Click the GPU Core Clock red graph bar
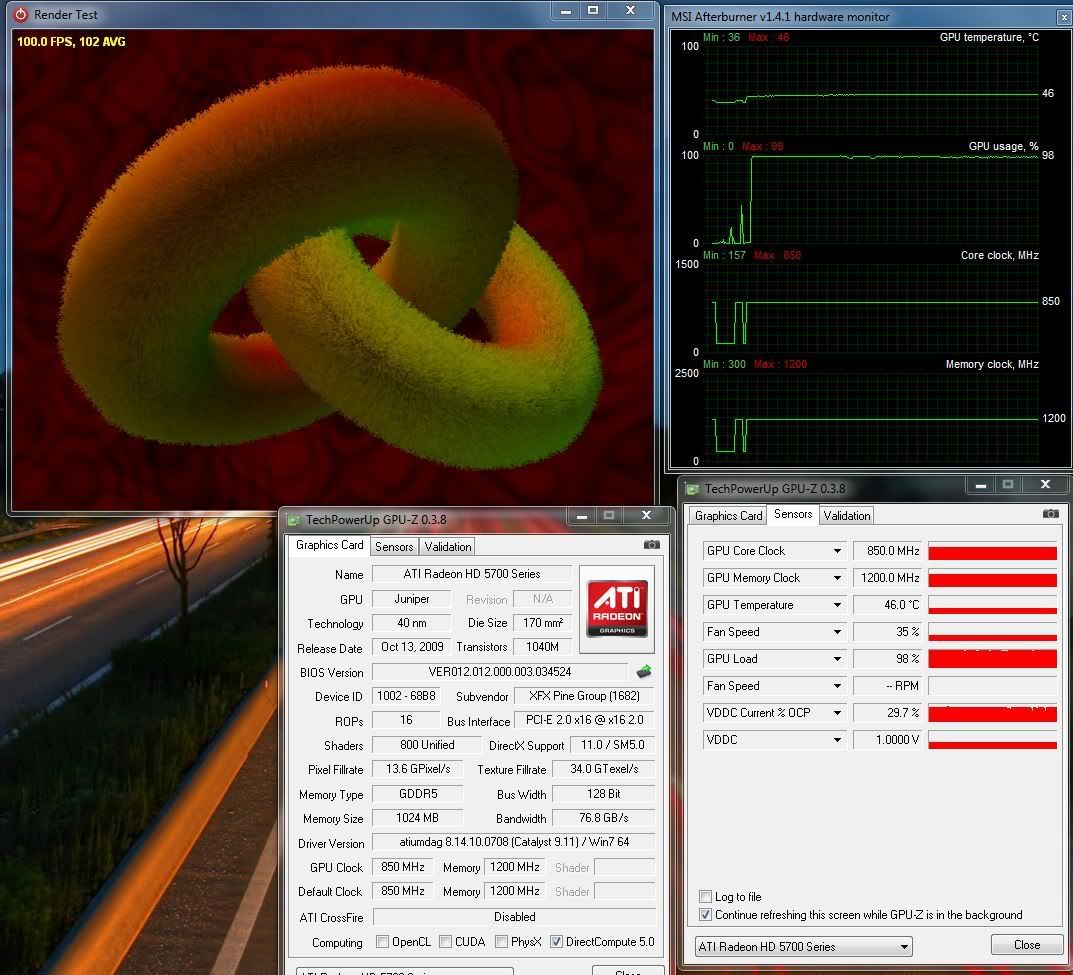Viewport: 1073px width, 975px height. pos(992,551)
